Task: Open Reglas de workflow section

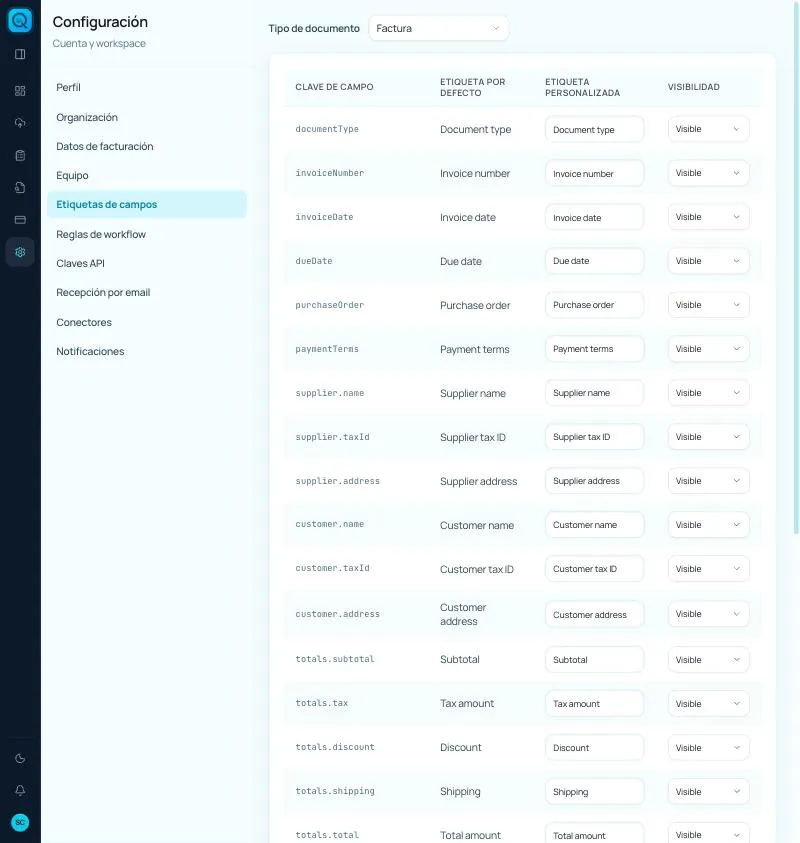Action: [146, 235]
